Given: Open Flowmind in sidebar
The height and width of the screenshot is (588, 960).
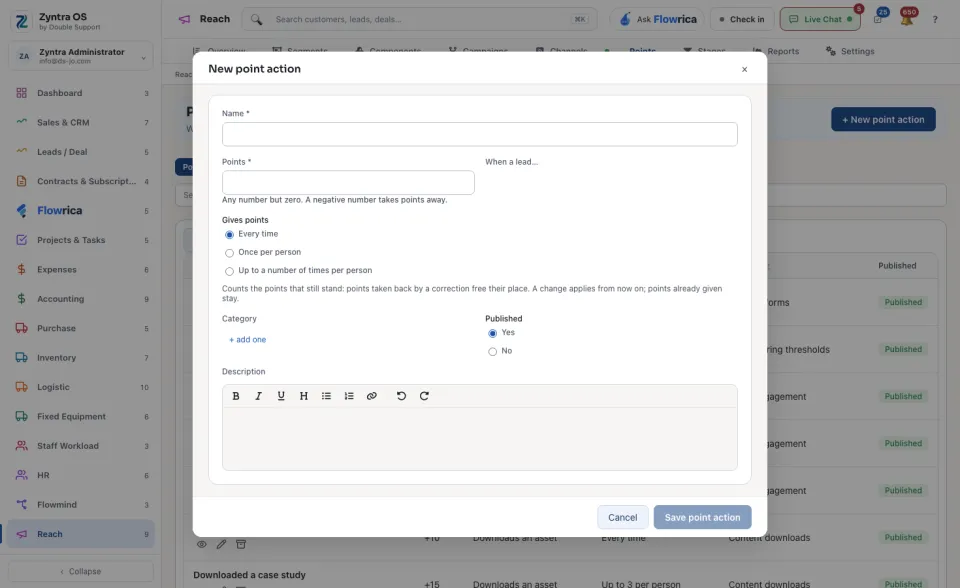Looking at the screenshot, I should pos(81,505).
